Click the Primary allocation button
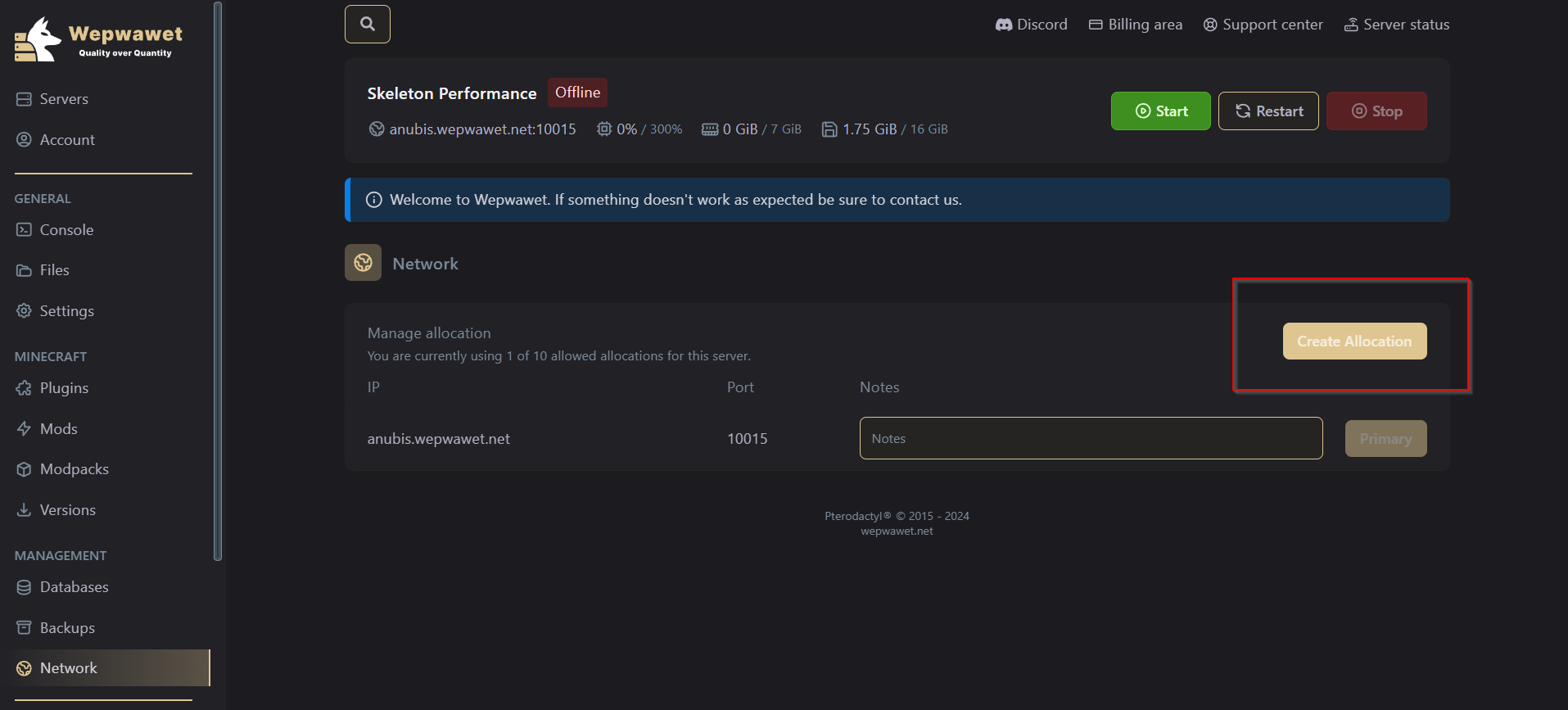1568x710 pixels. pos(1385,438)
